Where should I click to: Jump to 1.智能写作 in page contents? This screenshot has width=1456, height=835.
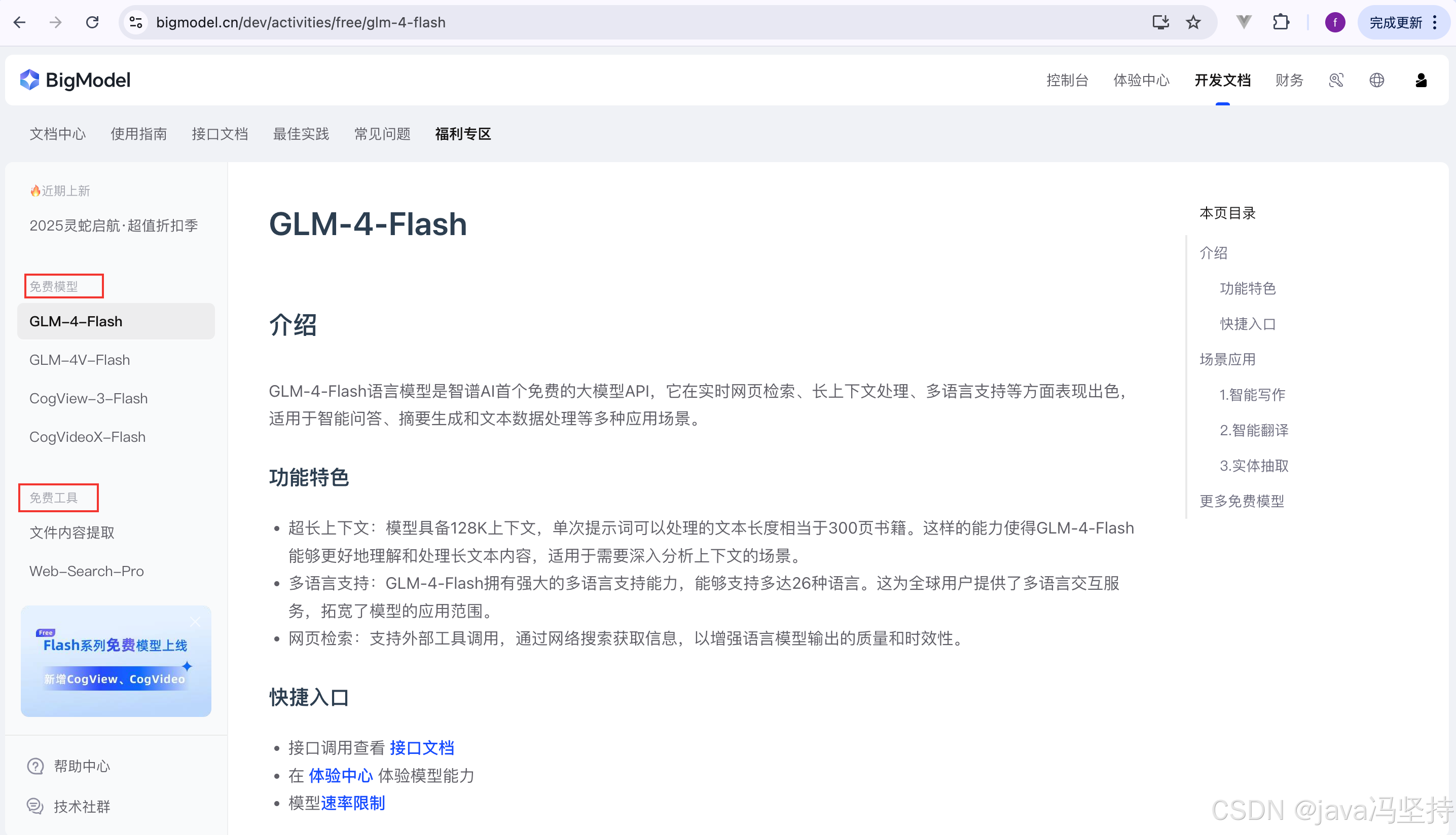point(1252,395)
